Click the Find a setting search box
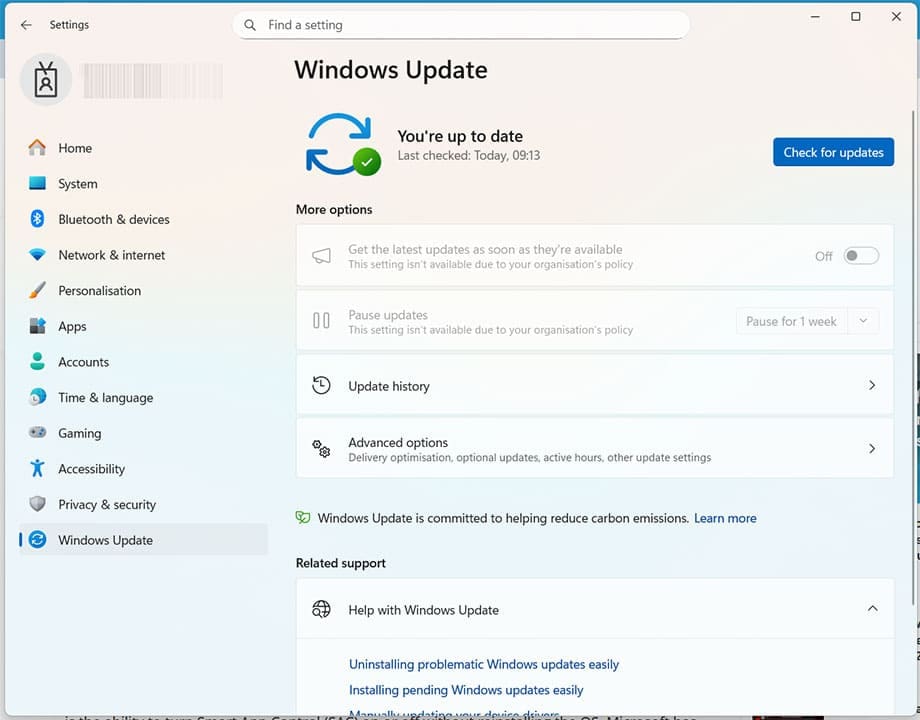Screen dimensions: 920x720 click(x=461, y=25)
